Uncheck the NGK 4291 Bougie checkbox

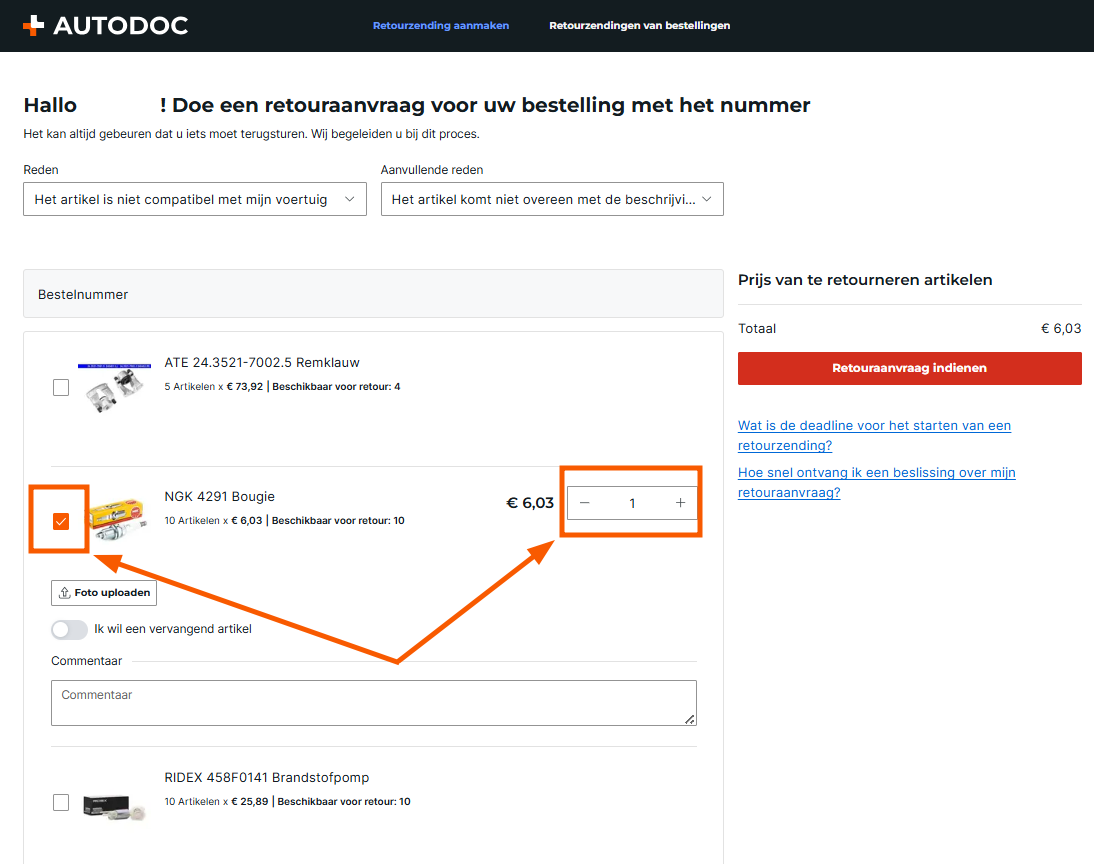pyautogui.click(x=61, y=521)
